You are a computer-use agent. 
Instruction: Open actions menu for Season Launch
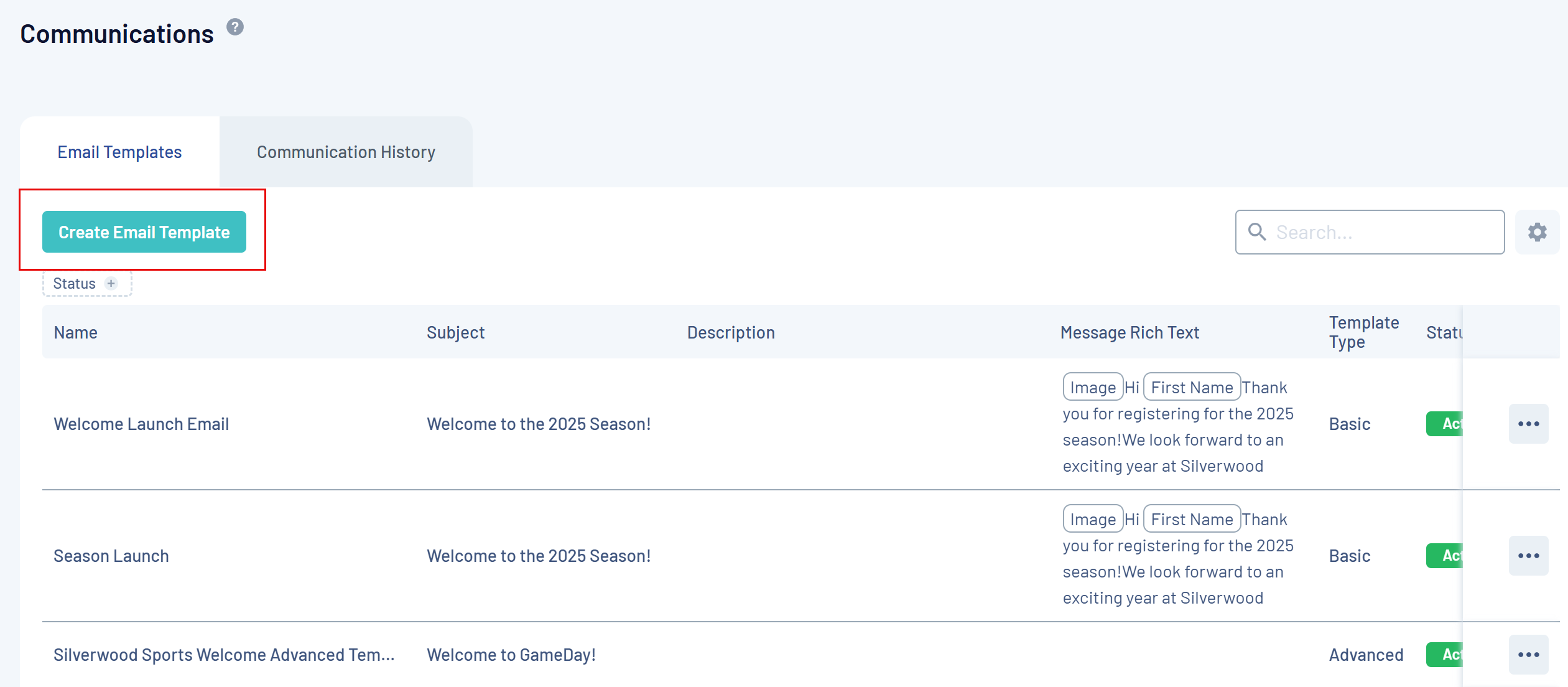(1528, 556)
